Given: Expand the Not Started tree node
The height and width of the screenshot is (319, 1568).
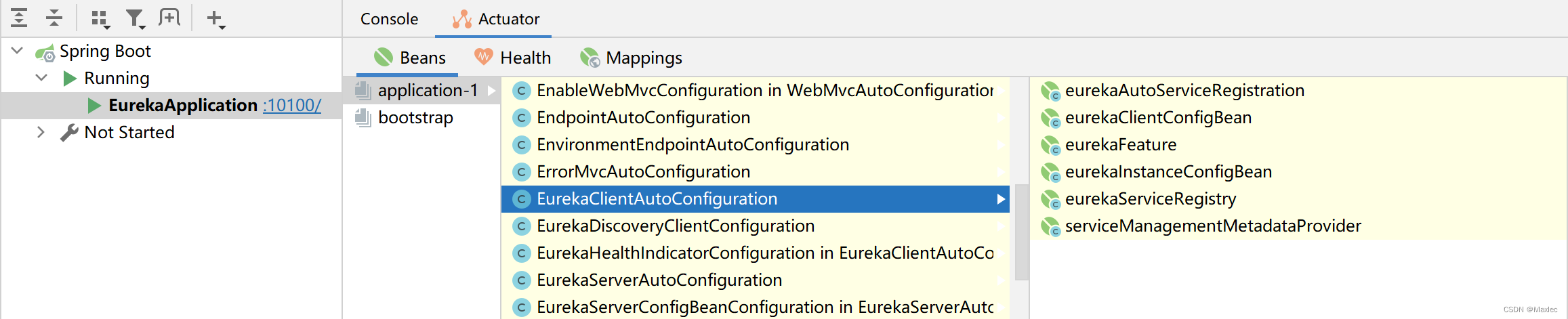Looking at the screenshot, I should [x=41, y=132].
